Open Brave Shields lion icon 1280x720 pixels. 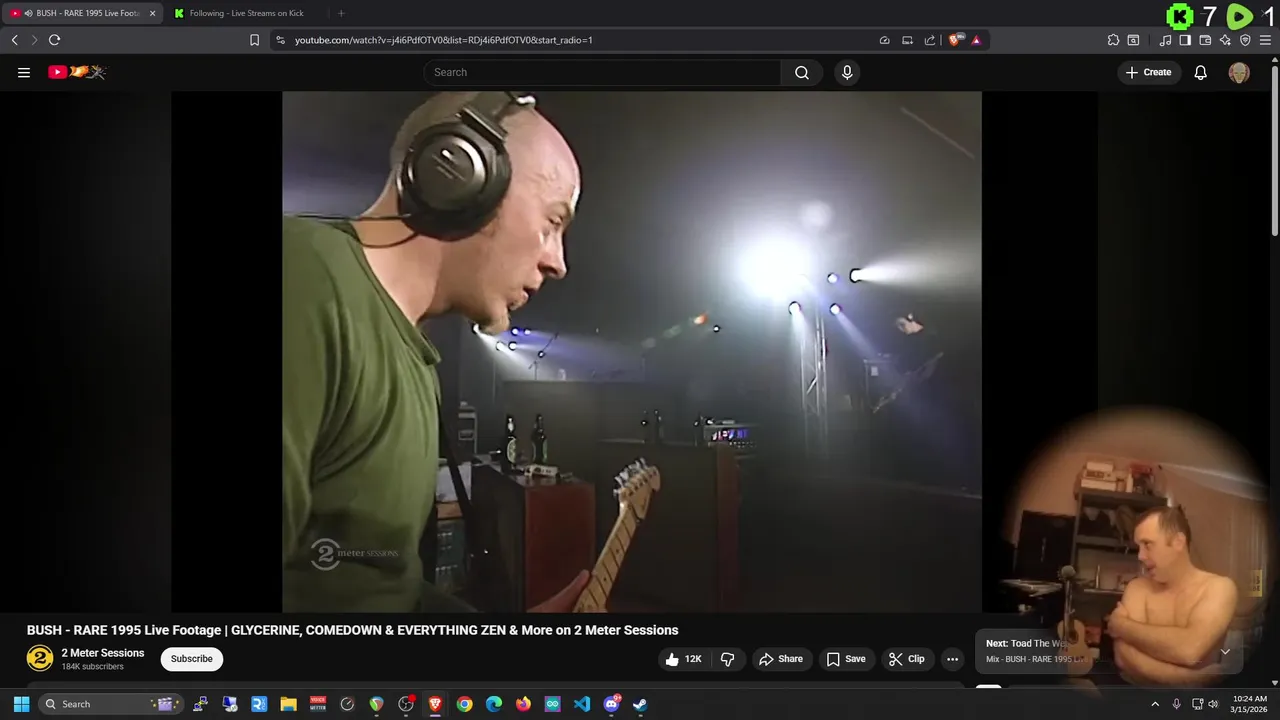click(955, 40)
